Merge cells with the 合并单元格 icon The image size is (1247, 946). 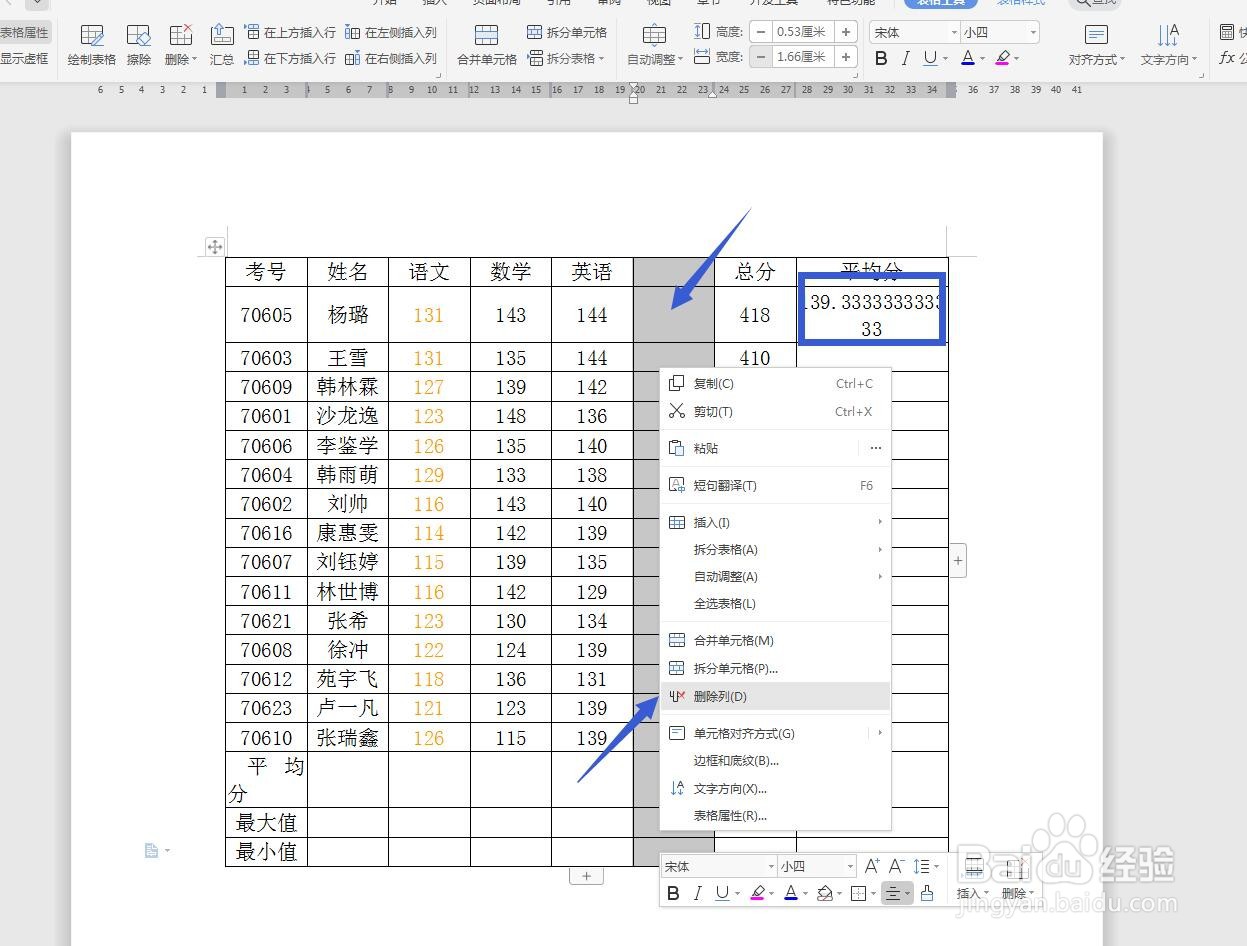click(486, 44)
